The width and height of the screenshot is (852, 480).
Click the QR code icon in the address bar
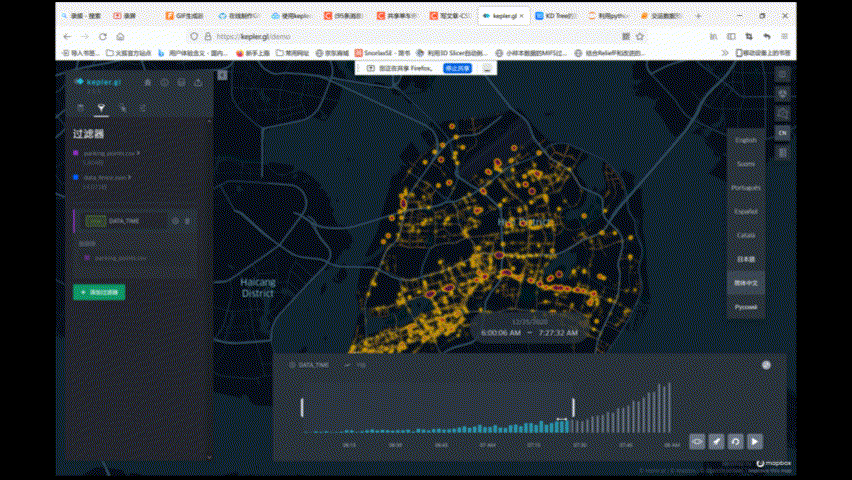[626, 36]
